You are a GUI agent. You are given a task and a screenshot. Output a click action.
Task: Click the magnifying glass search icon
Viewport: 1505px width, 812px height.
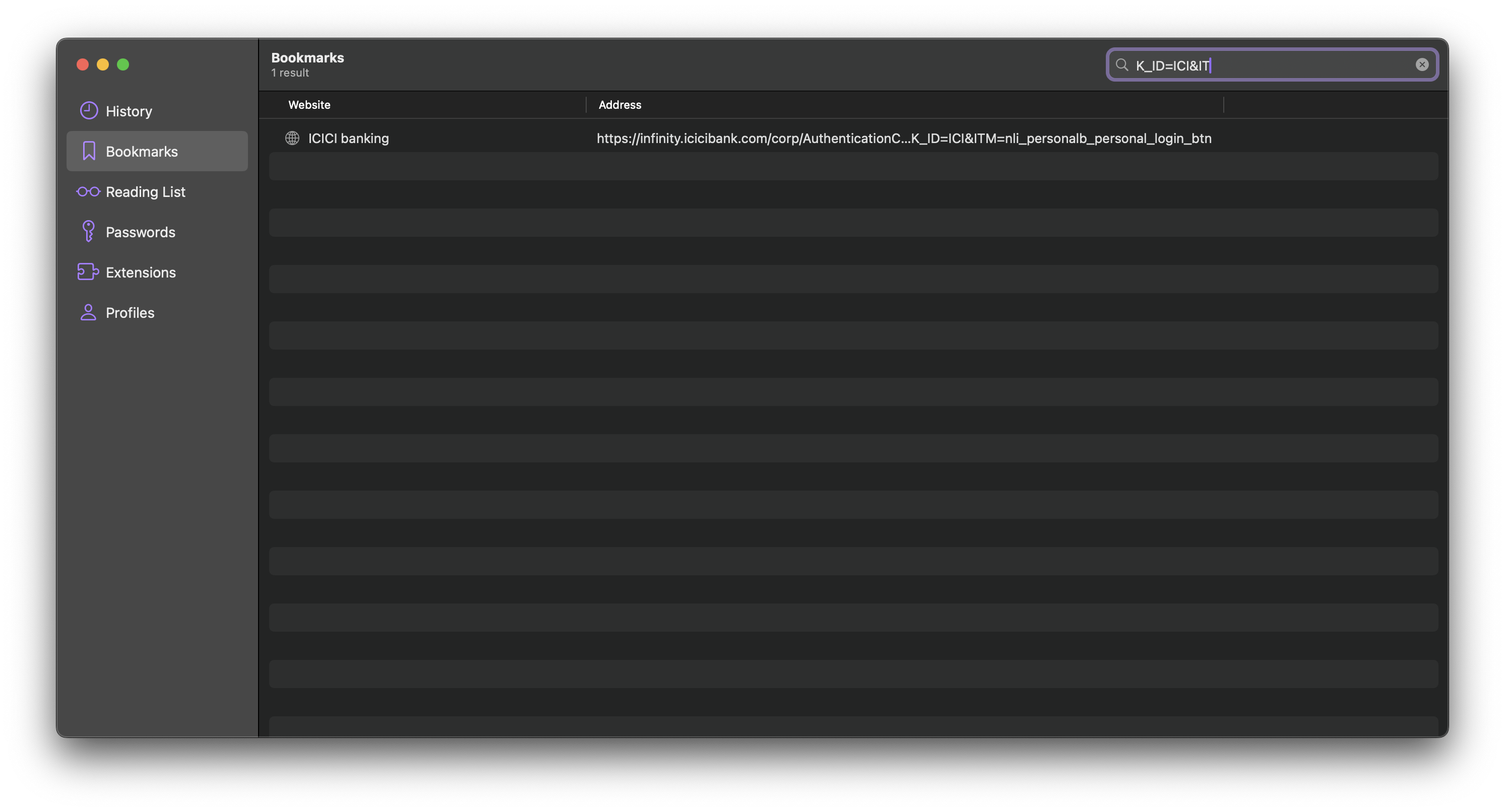[x=1121, y=65]
